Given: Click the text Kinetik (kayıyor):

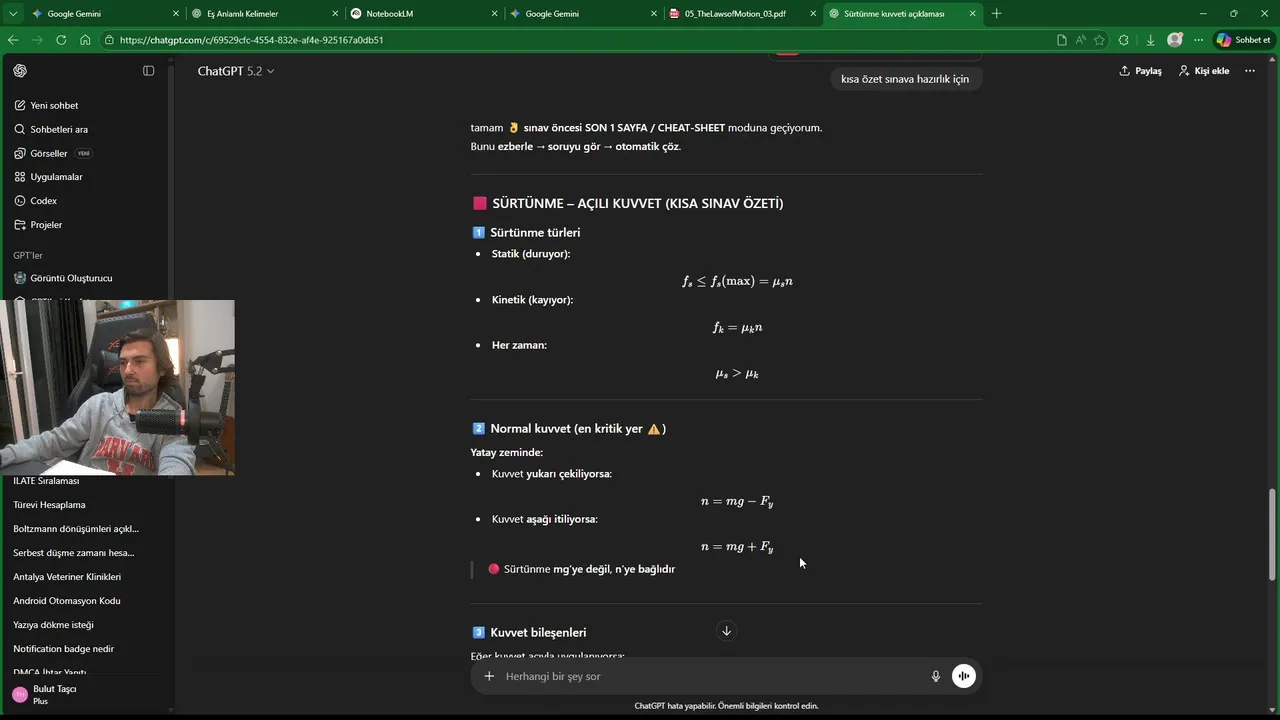Looking at the screenshot, I should [x=532, y=300].
